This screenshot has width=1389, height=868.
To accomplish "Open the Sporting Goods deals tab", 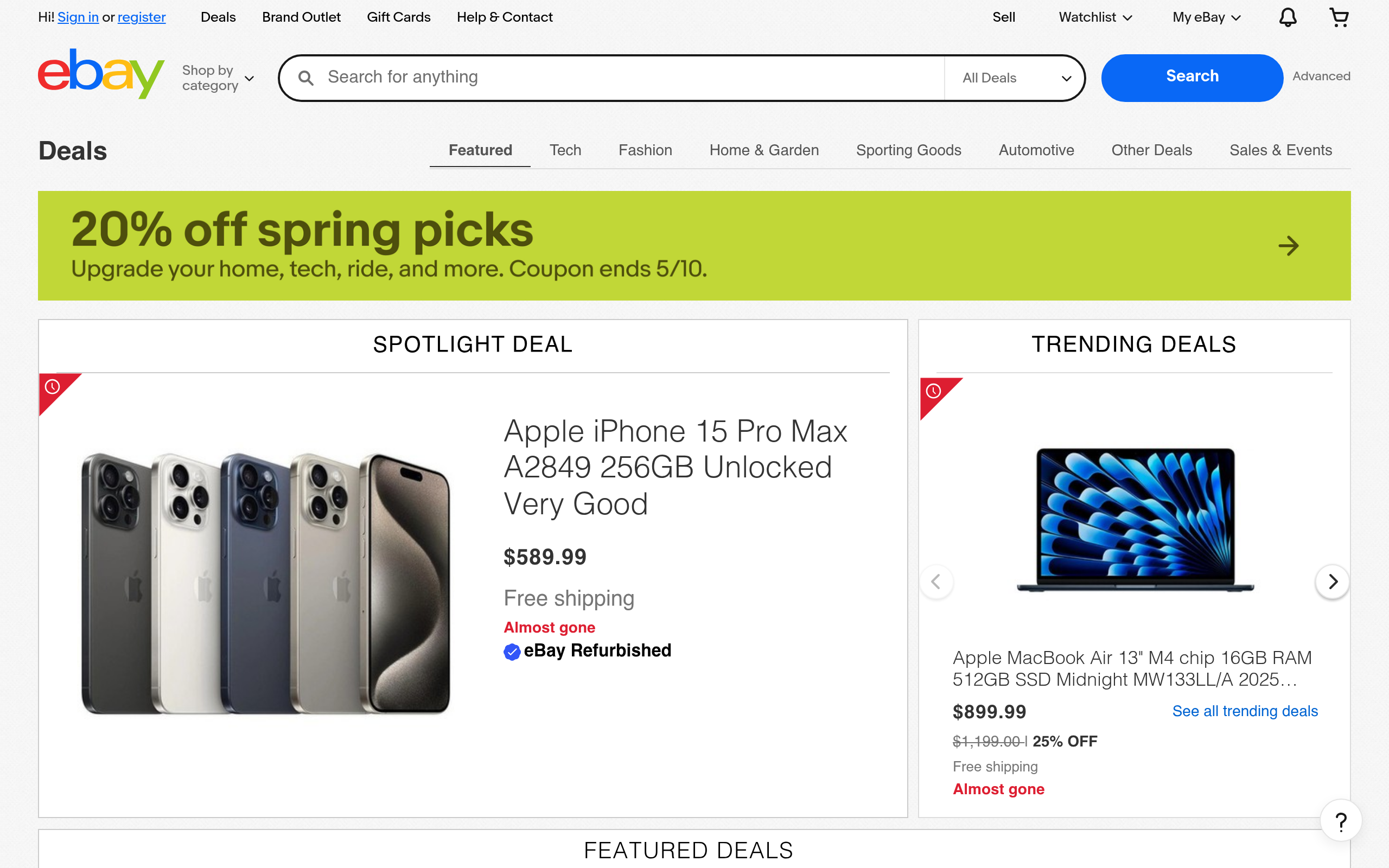I will pyautogui.click(x=908, y=150).
